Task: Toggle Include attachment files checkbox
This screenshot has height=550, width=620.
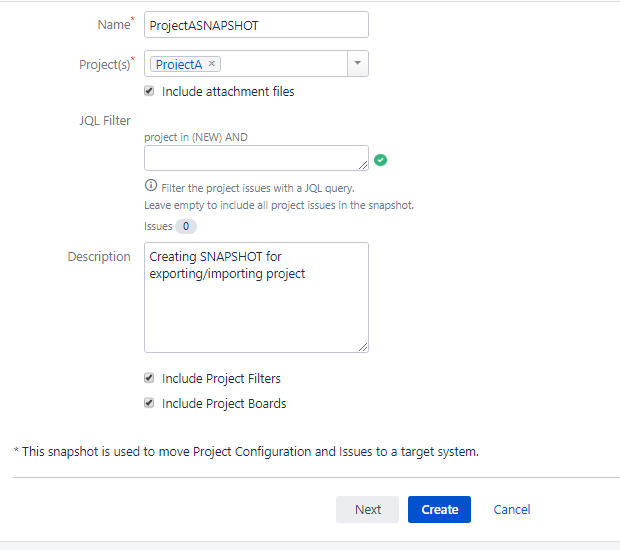Action: pyautogui.click(x=150, y=91)
